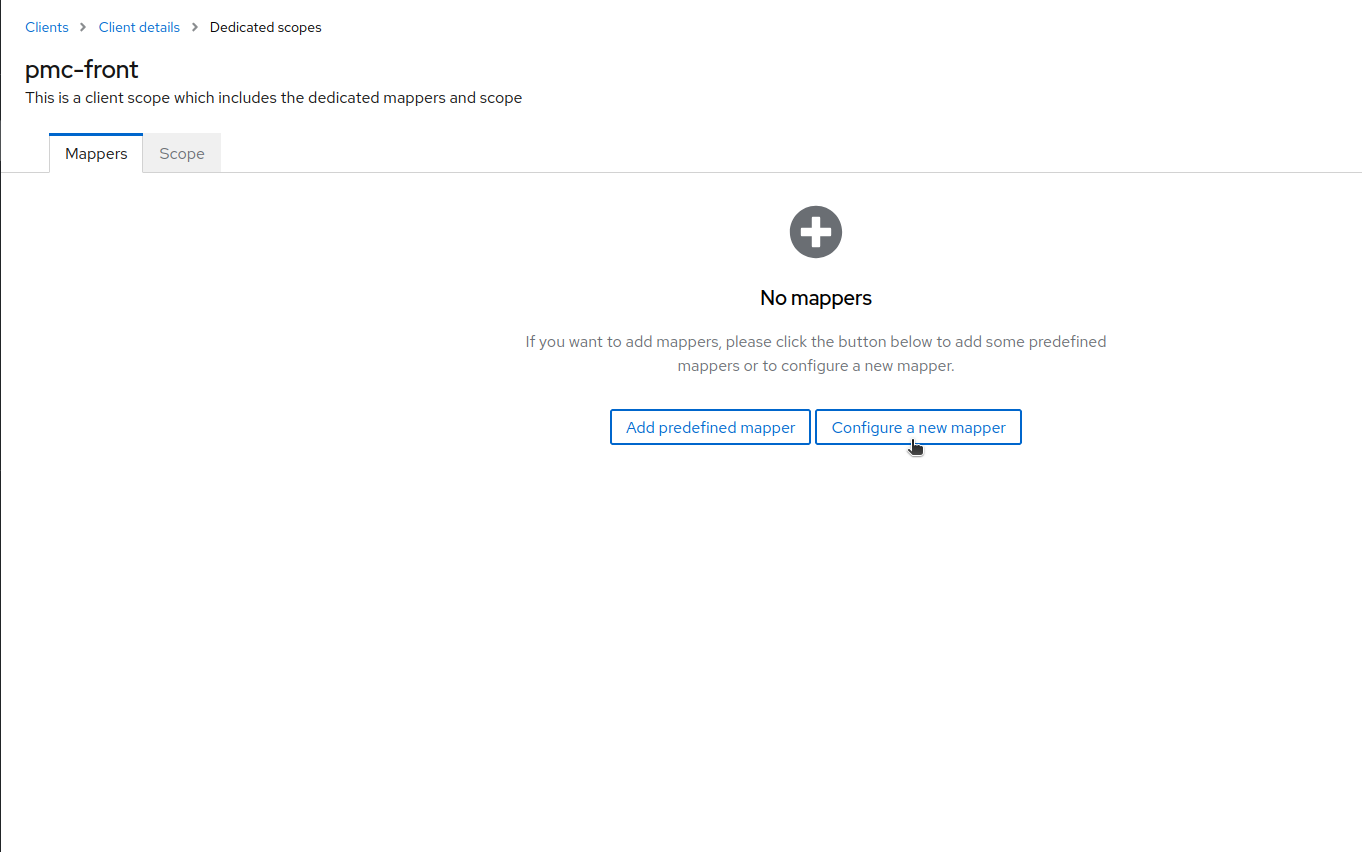The width and height of the screenshot is (1362, 852).
Task: Click the gray plus circle icon
Action: (815, 232)
